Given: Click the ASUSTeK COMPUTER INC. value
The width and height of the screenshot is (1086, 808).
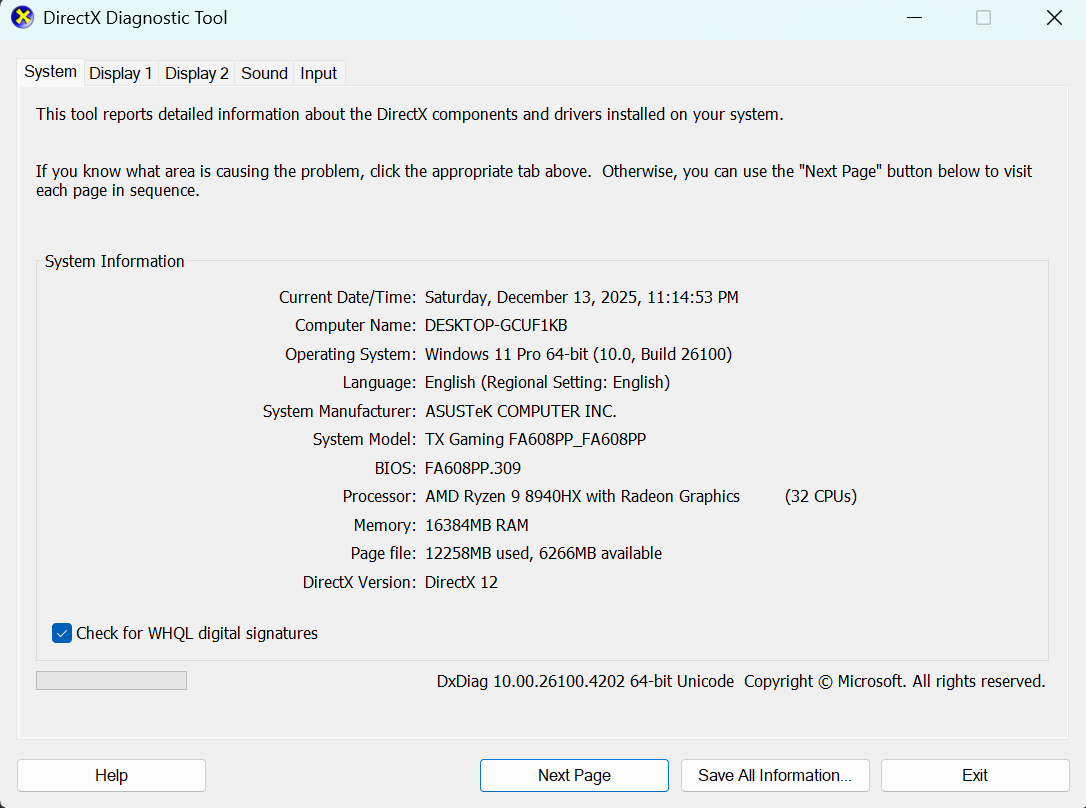Looking at the screenshot, I should tap(520, 411).
